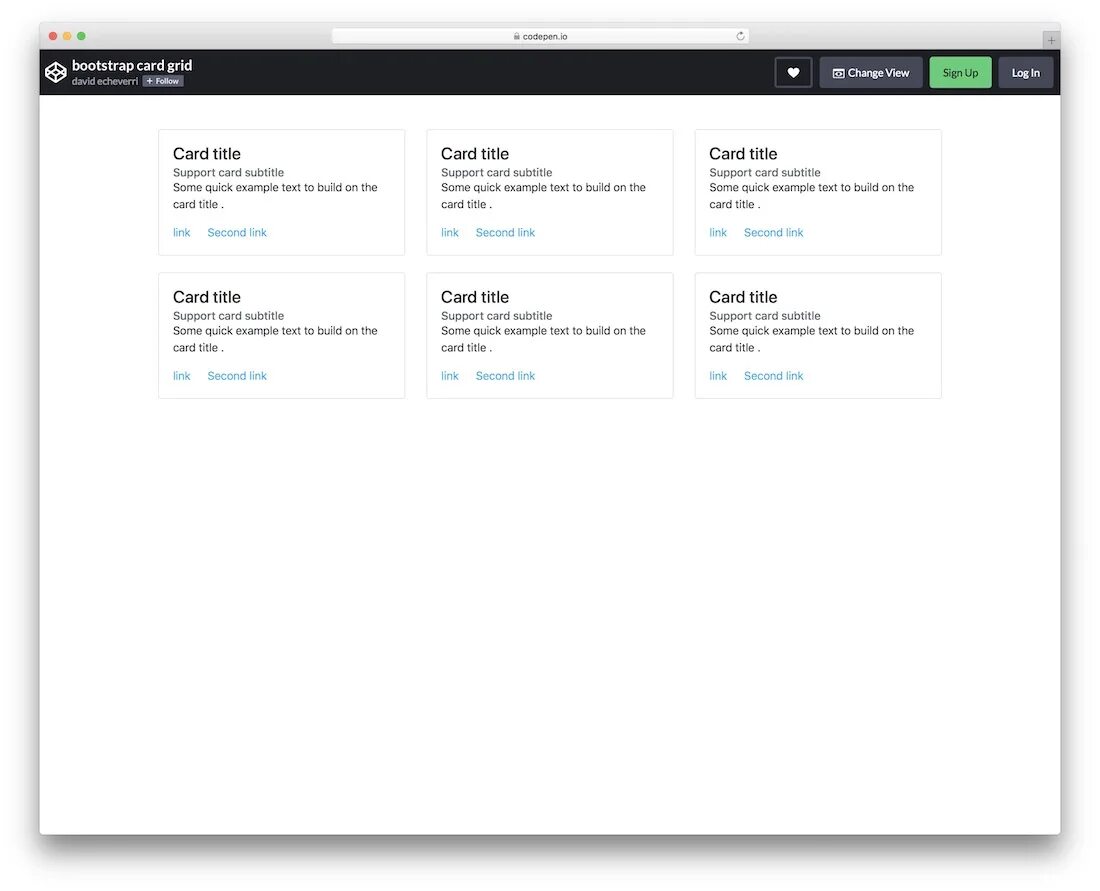
Task: Click "Support card subtitle" in bottom-middle card
Action: point(496,316)
